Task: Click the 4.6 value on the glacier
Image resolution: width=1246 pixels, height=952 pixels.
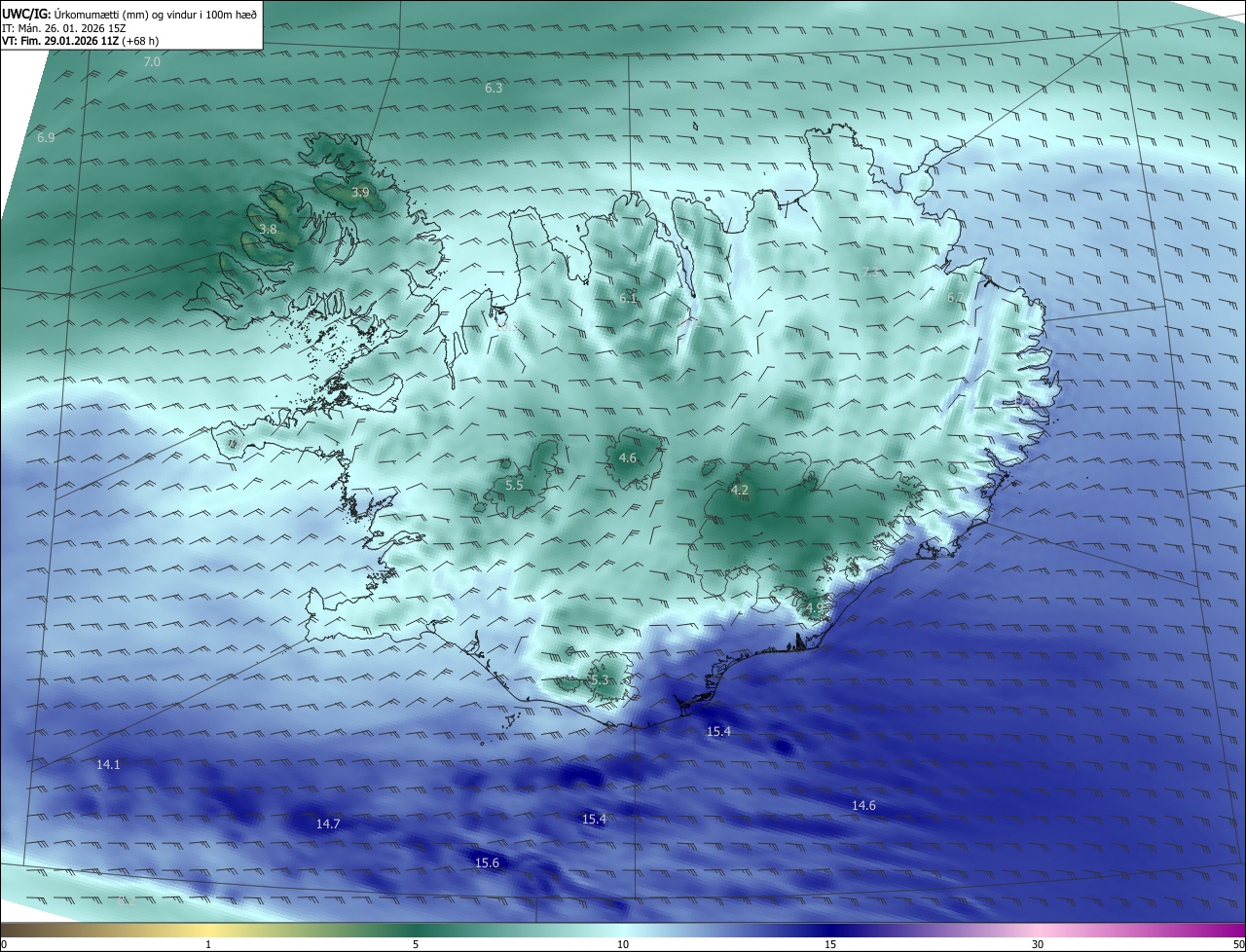Action: click(x=628, y=458)
